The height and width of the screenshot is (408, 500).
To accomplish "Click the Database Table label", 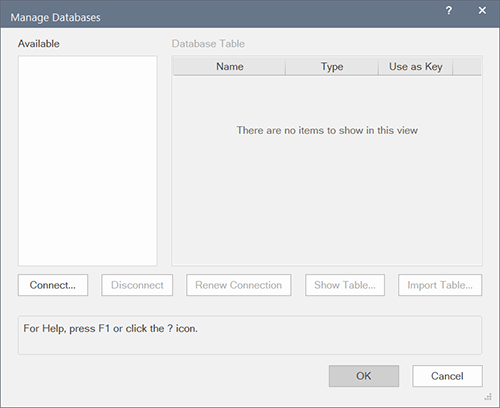I will click(x=208, y=44).
